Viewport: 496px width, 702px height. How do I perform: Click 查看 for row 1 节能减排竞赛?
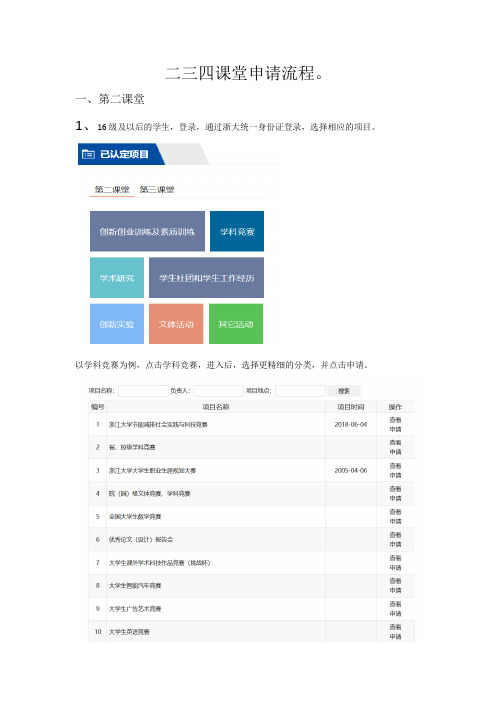point(395,420)
